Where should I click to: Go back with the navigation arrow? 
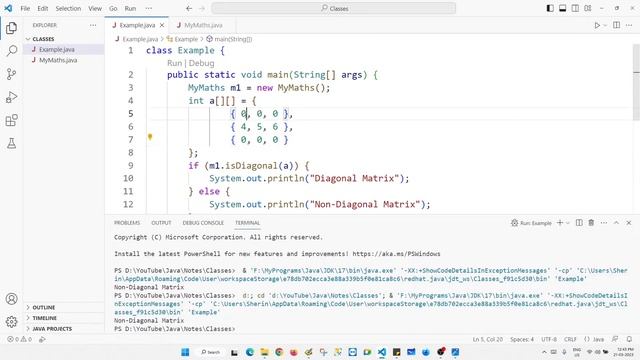(189, 8)
